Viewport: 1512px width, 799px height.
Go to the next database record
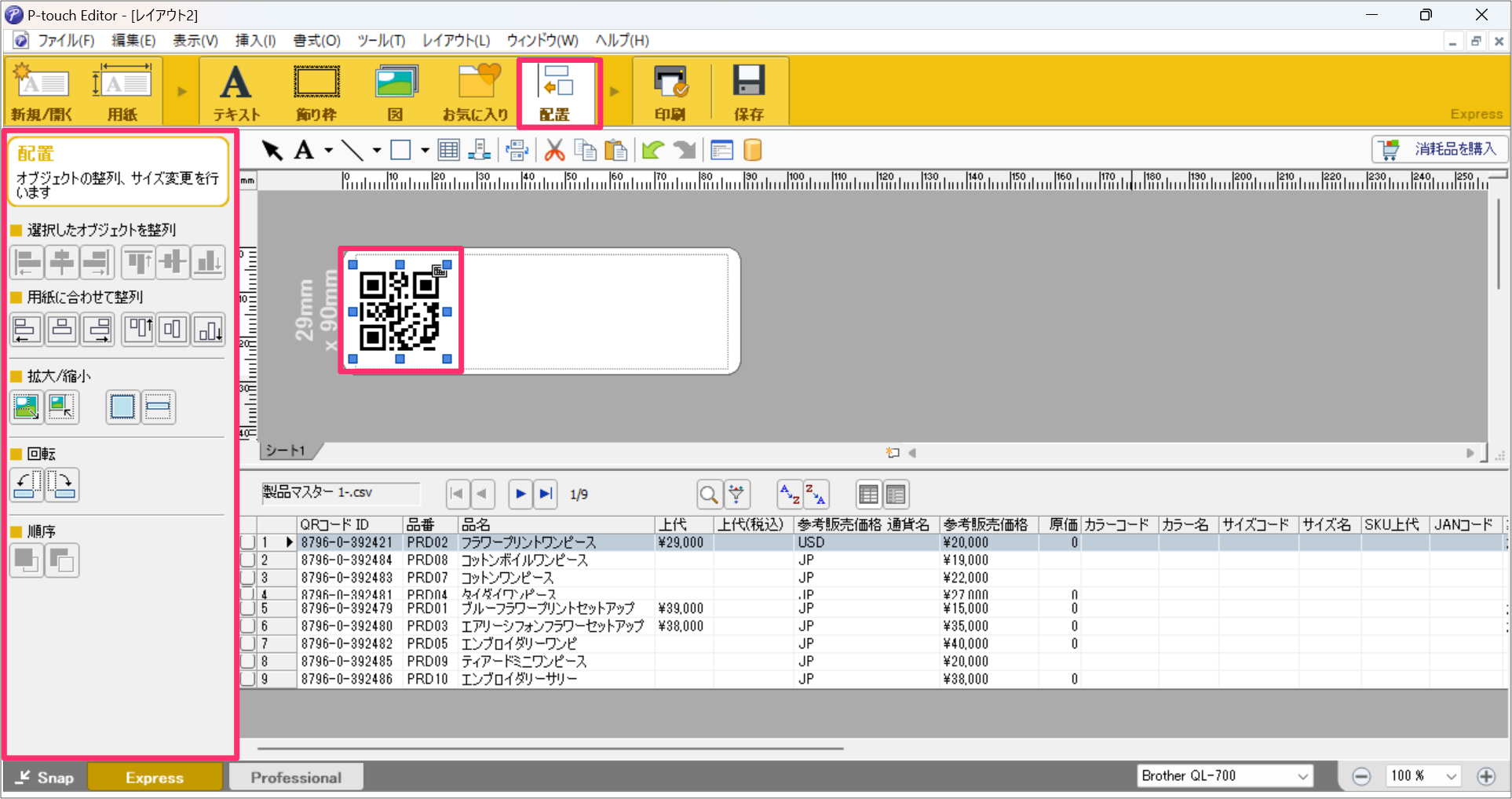pos(520,494)
